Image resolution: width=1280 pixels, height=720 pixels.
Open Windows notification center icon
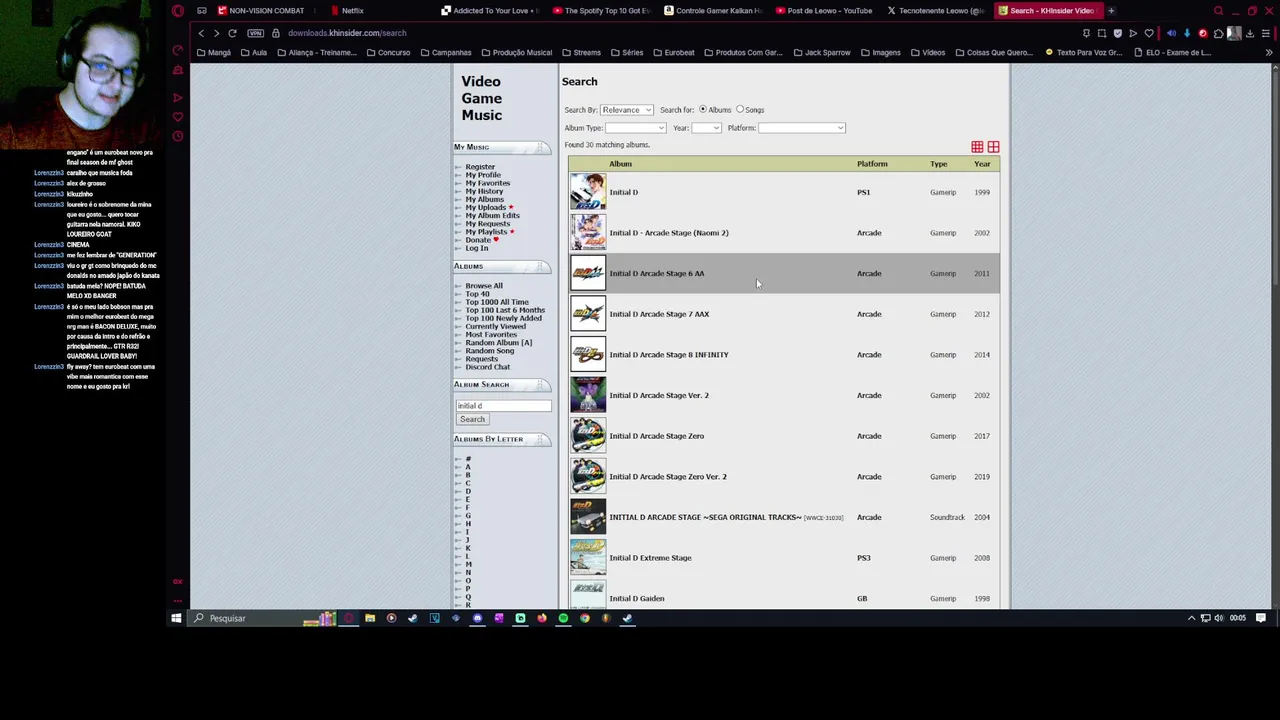(1261, 618)
